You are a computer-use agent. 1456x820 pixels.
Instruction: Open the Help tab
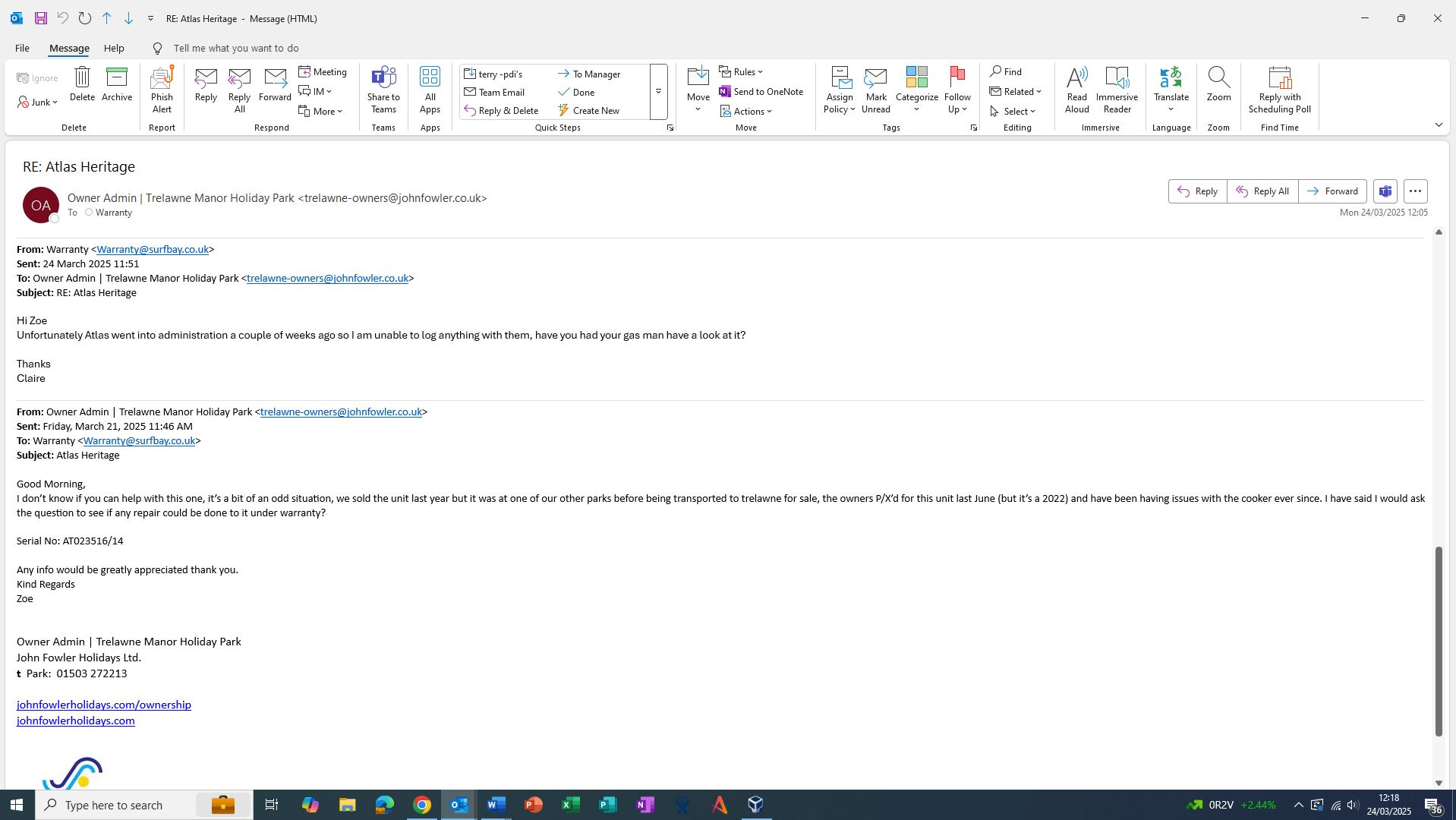114,48
